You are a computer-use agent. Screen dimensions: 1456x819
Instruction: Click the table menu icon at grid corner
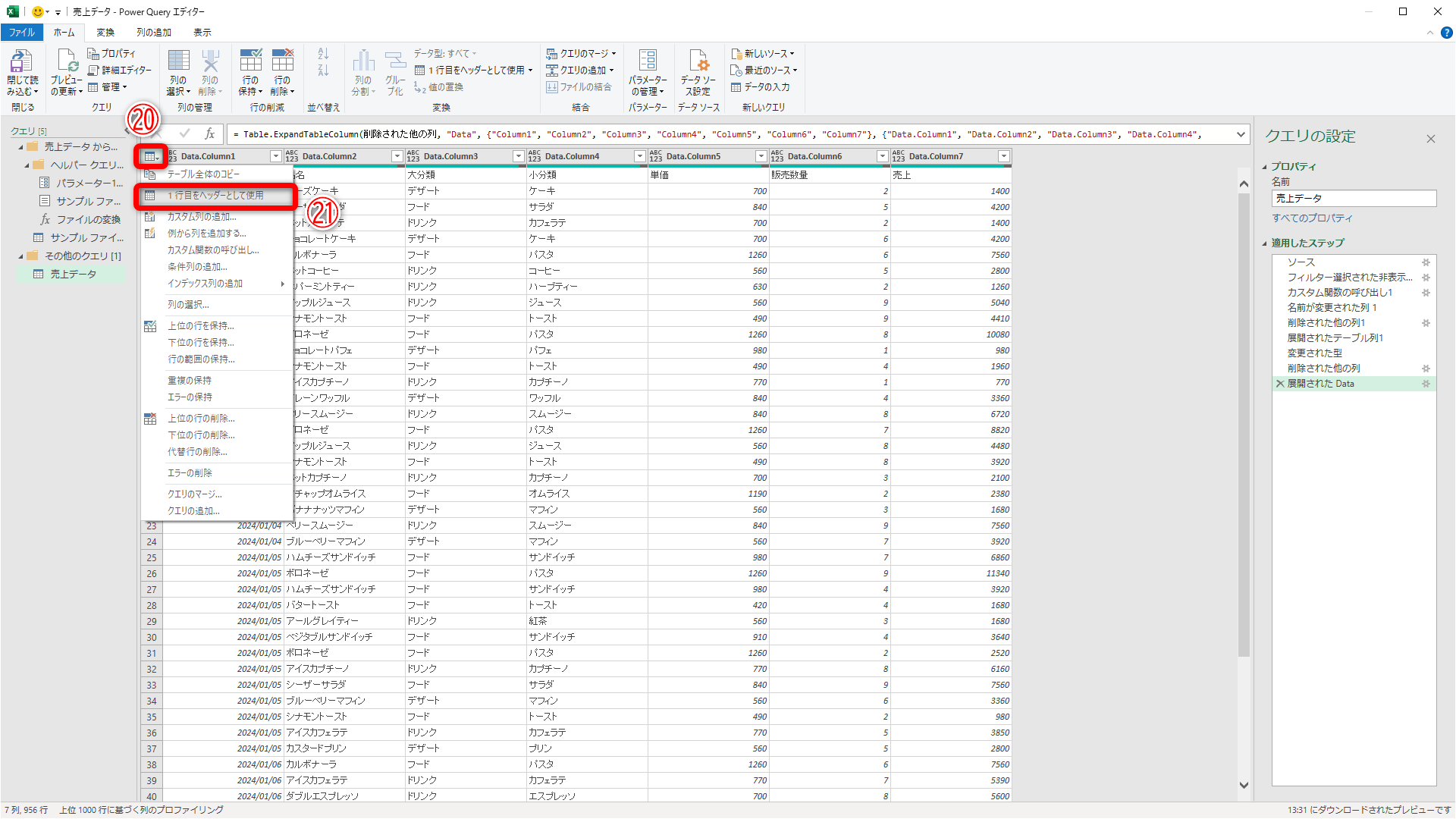[x=151, y=156]
